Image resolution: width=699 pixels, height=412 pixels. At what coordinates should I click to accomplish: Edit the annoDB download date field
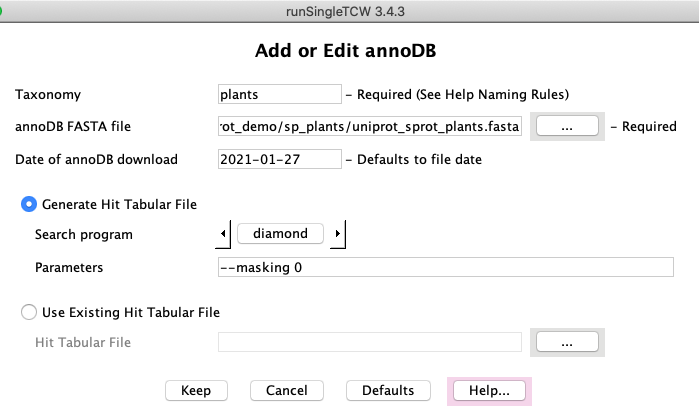click(279, 159)
